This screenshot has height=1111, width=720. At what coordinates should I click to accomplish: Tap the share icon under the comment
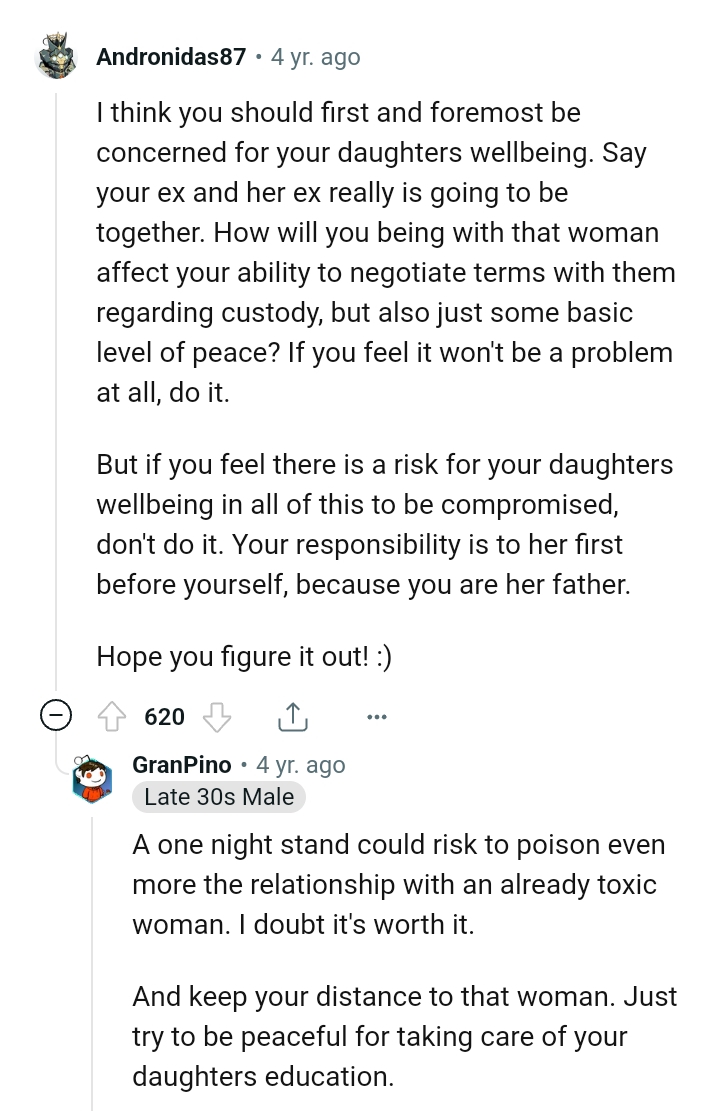pos(290,717)
